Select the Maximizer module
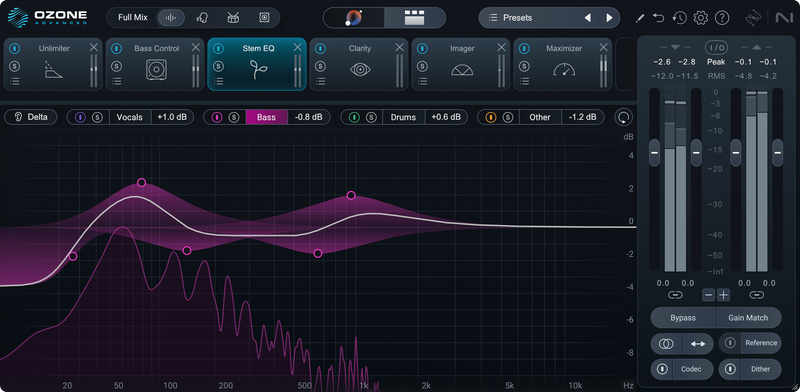This screenshot has width=800, height=392. (563, 64)
